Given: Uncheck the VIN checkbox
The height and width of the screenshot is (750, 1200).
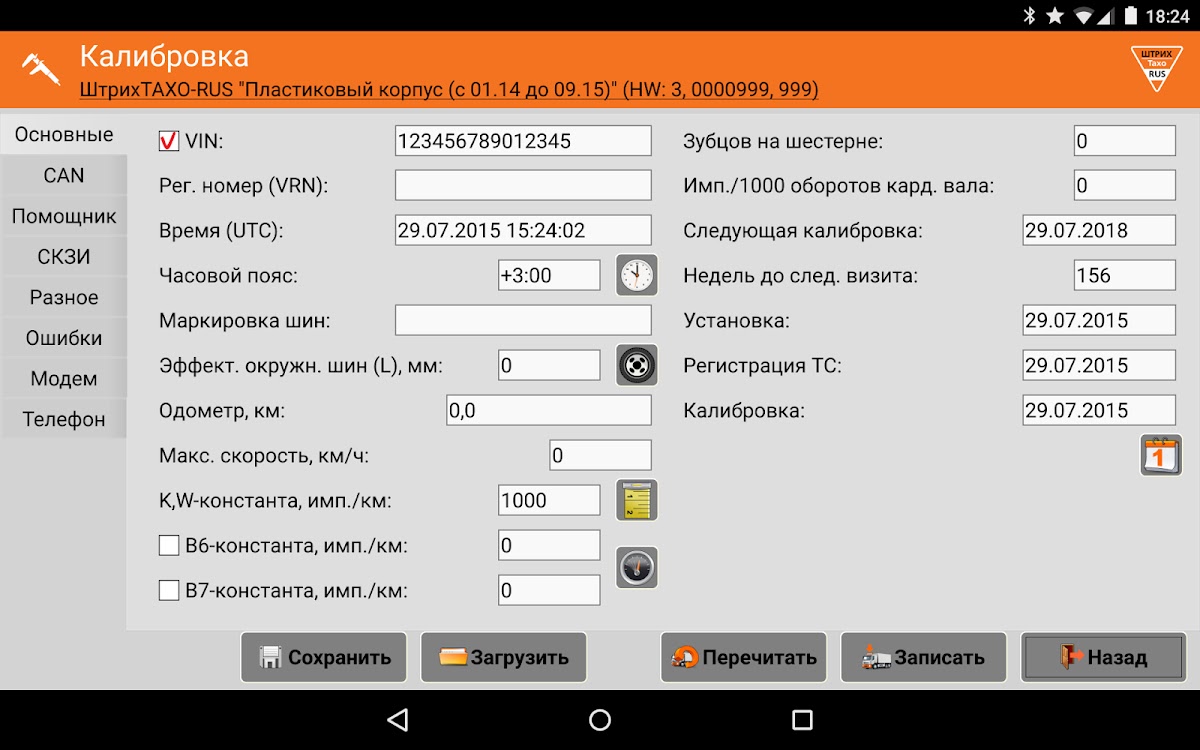Looking at the screenshot, I should pyautogui.click(x=169, y=141).
